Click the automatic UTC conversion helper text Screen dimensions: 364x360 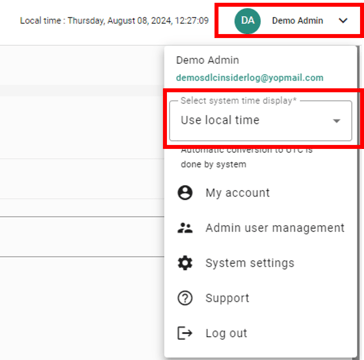pyautogui.click(x=247, y=157)
